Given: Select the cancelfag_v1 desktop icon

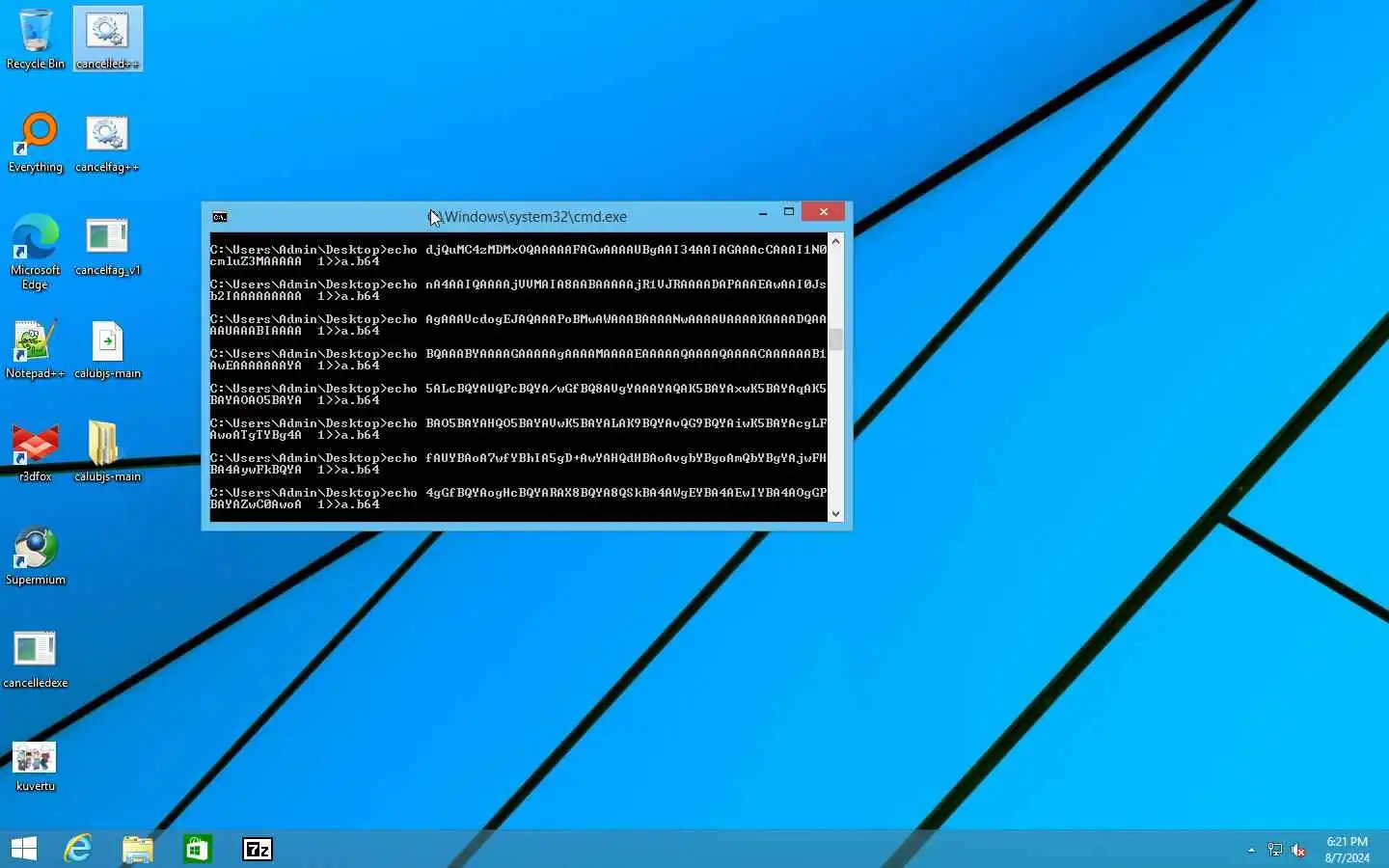Looking at the screenshot, I should click(x=107, y=246).
